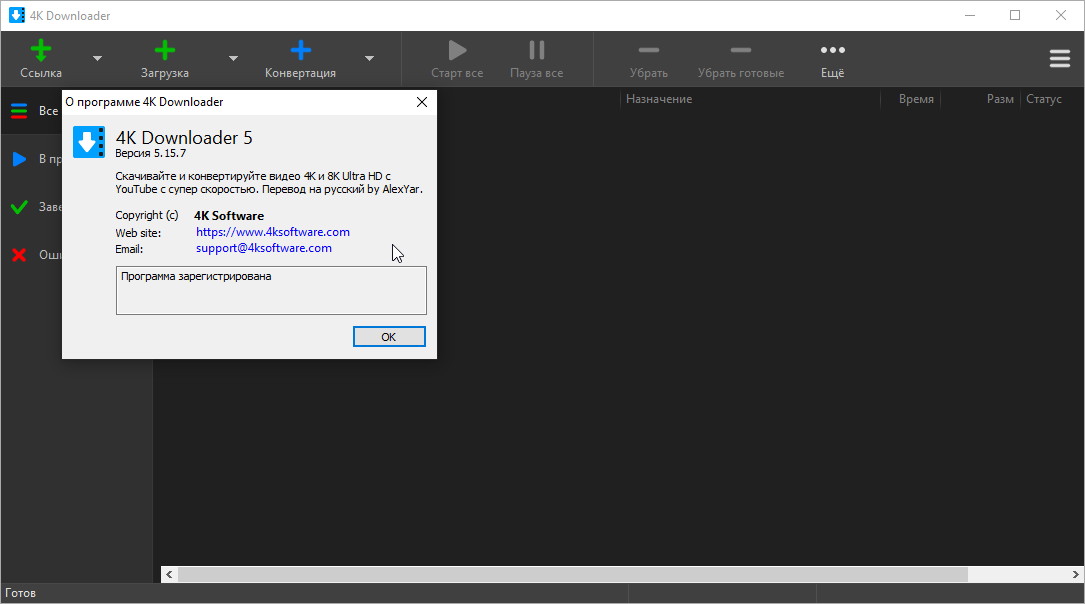Close the 4K Downloader main window
This screenshot has height=604, width=1085.
[x=1061, y=15]
